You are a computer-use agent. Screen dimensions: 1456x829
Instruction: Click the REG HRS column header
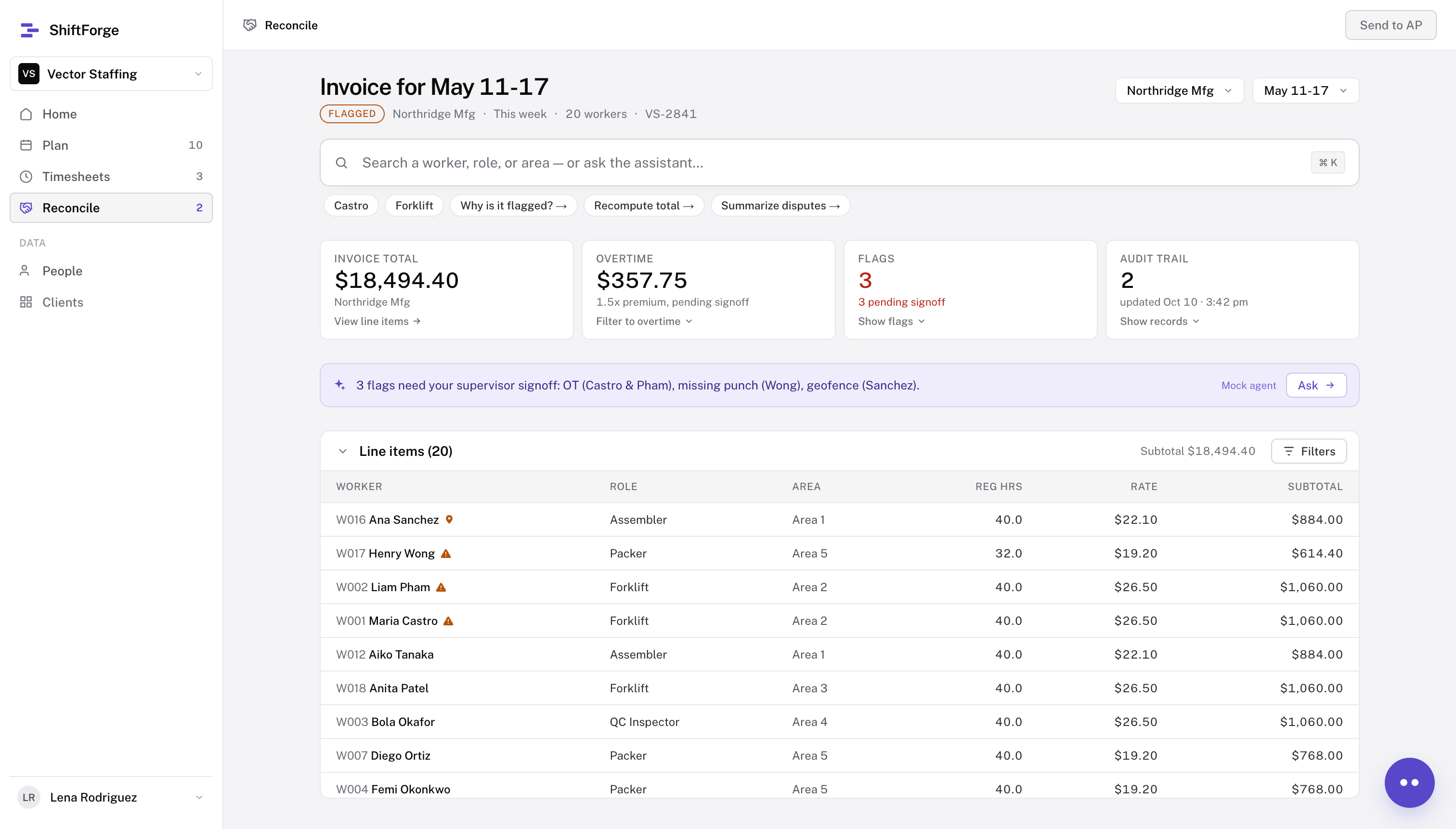998,487
